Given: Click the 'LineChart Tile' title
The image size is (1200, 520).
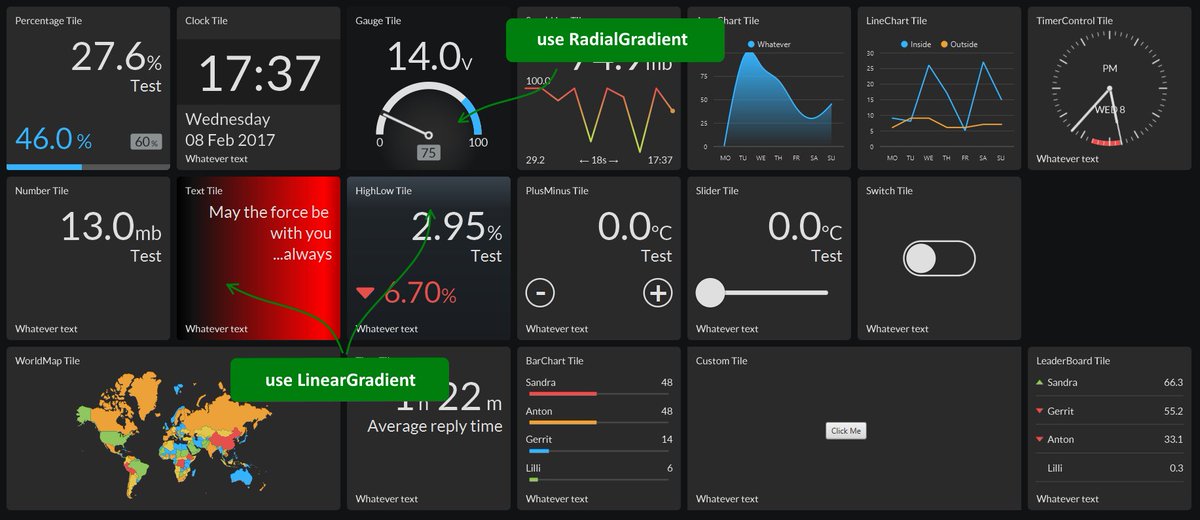Looking at the screenshot, I should 897,20.
